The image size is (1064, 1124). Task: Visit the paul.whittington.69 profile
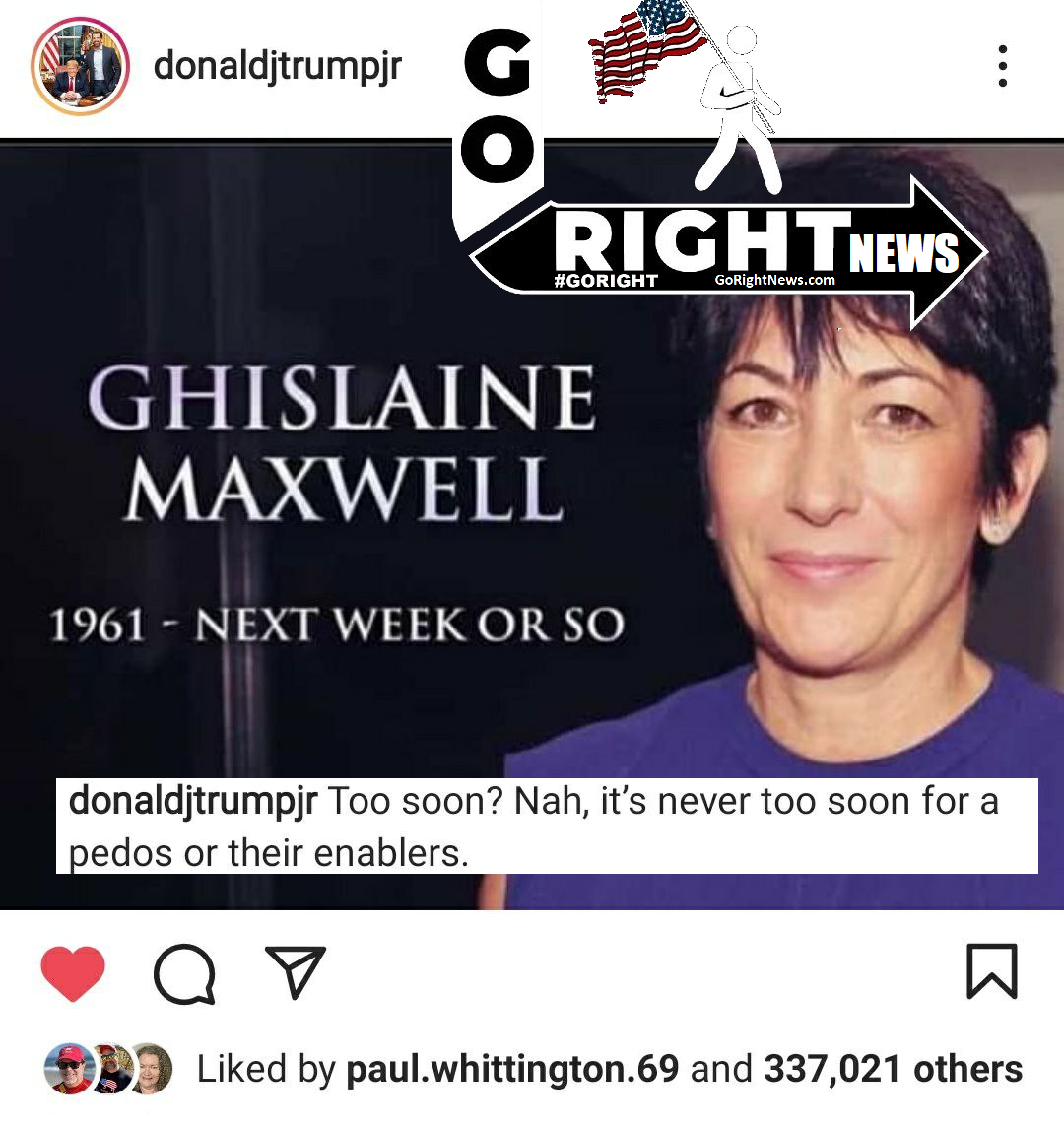point(512,1070)
